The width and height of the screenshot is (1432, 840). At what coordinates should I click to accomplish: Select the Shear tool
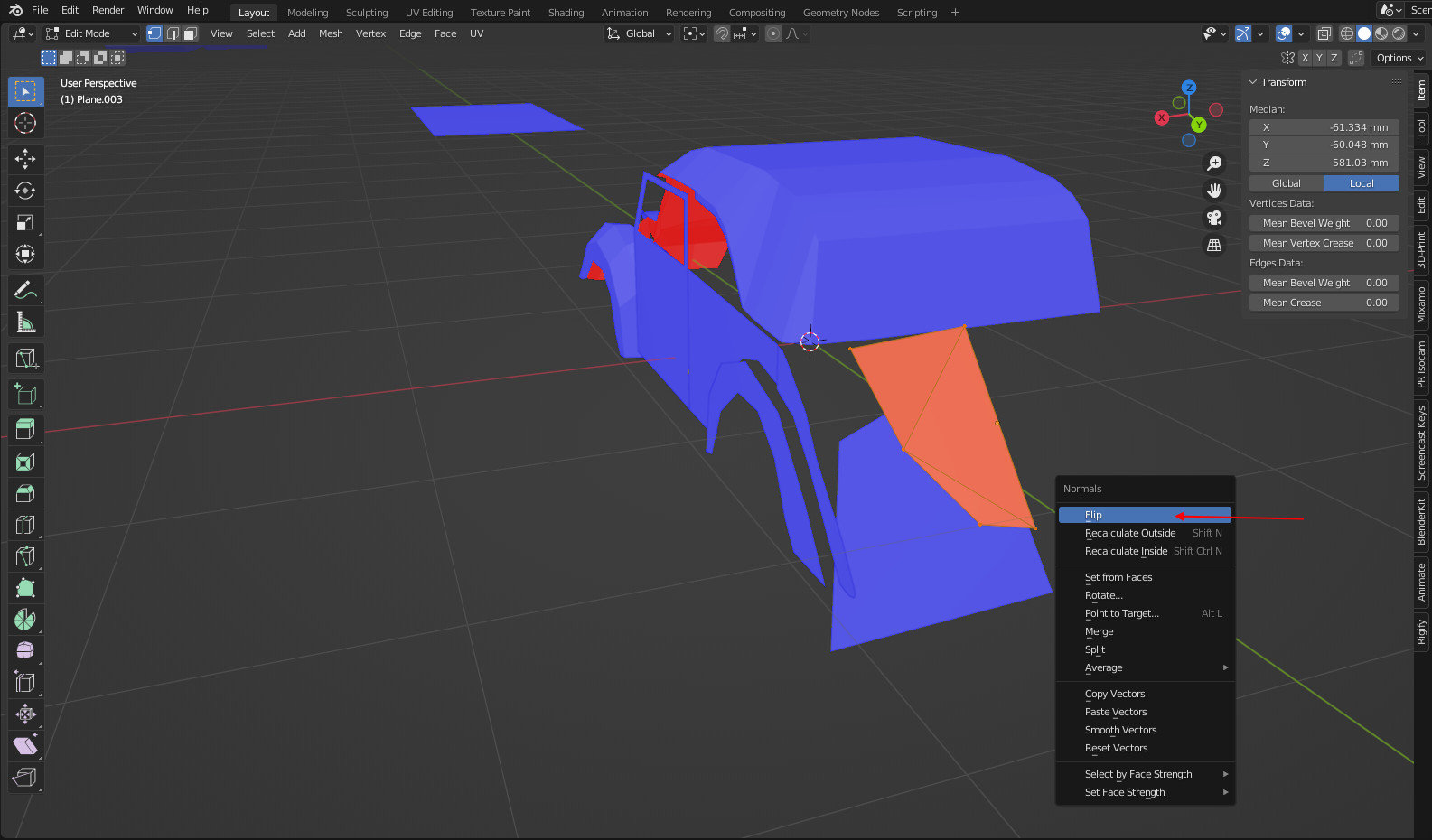25,746
